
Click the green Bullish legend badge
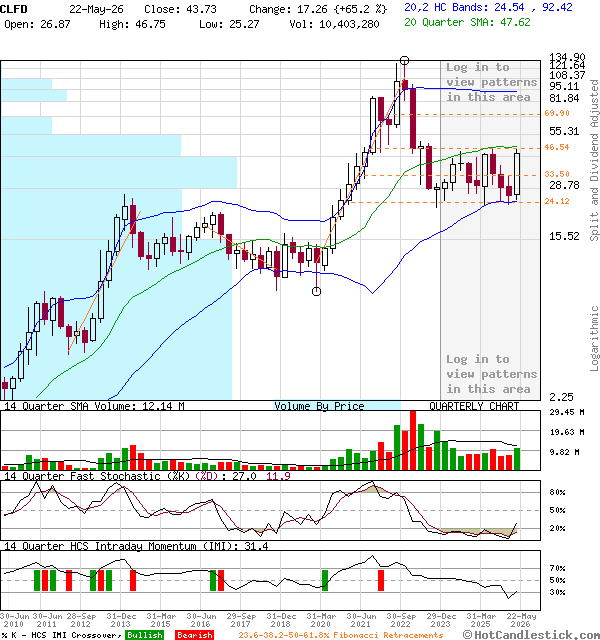click(144, 635)
